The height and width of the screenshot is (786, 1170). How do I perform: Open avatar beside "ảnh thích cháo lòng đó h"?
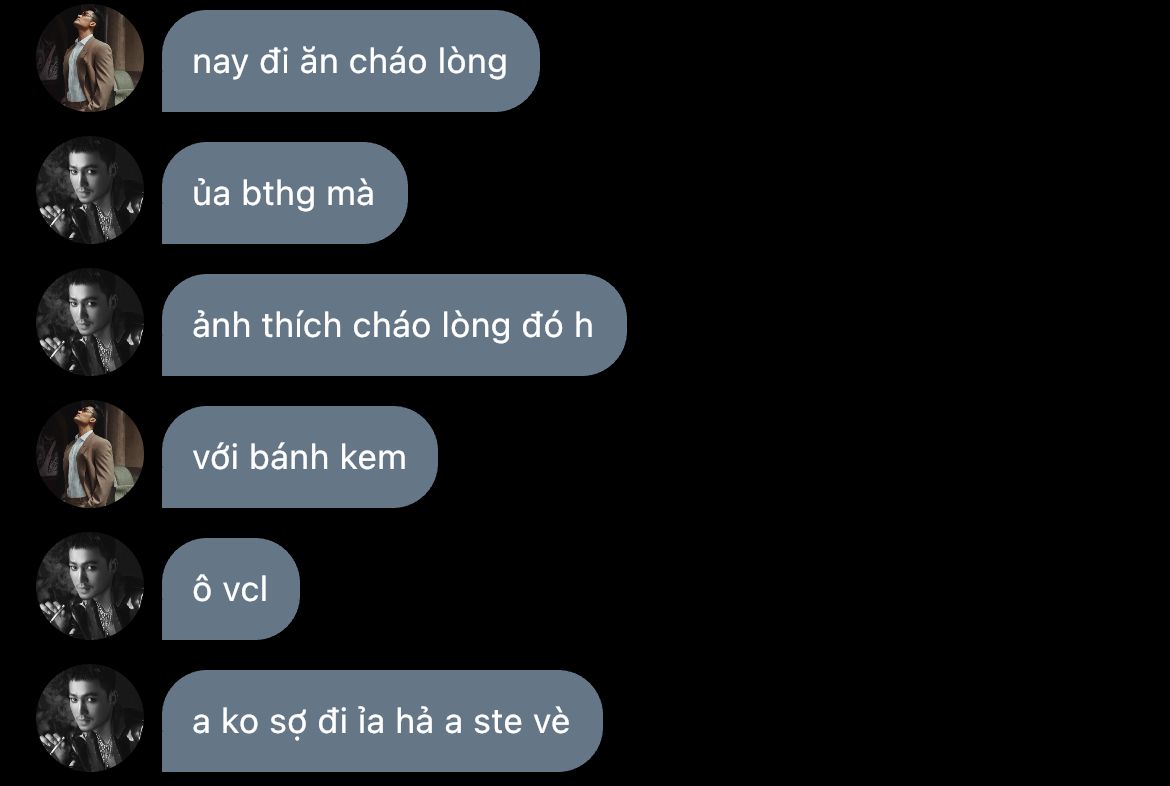click(90, 322)
